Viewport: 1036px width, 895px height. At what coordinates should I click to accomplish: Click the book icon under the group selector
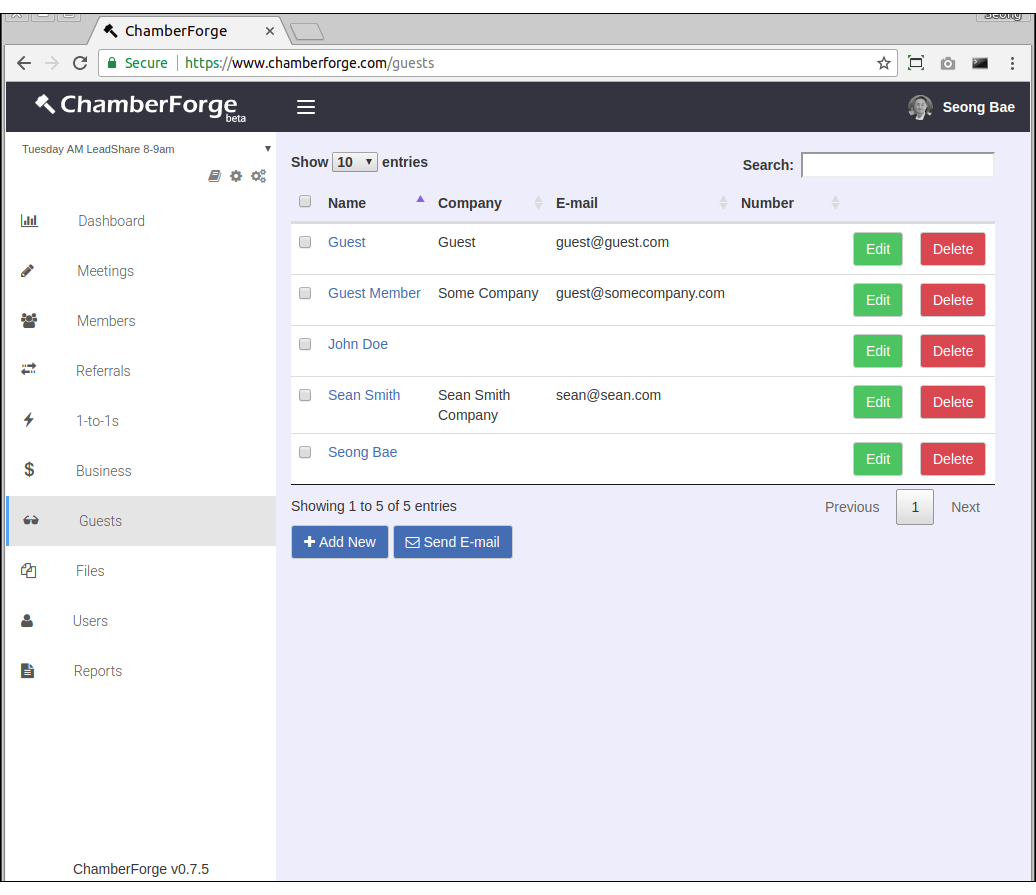tap(214, 176)
